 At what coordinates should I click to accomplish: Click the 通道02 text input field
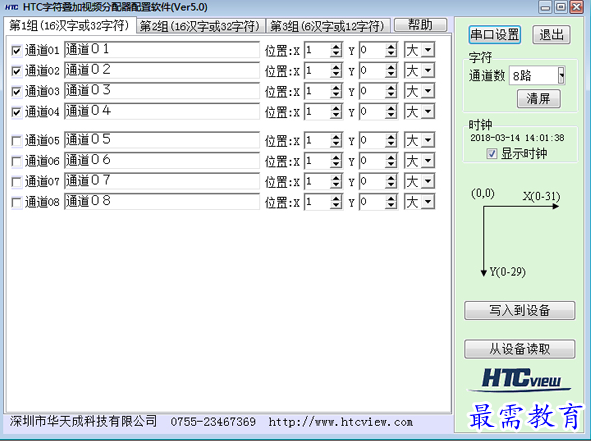(162, 70)
